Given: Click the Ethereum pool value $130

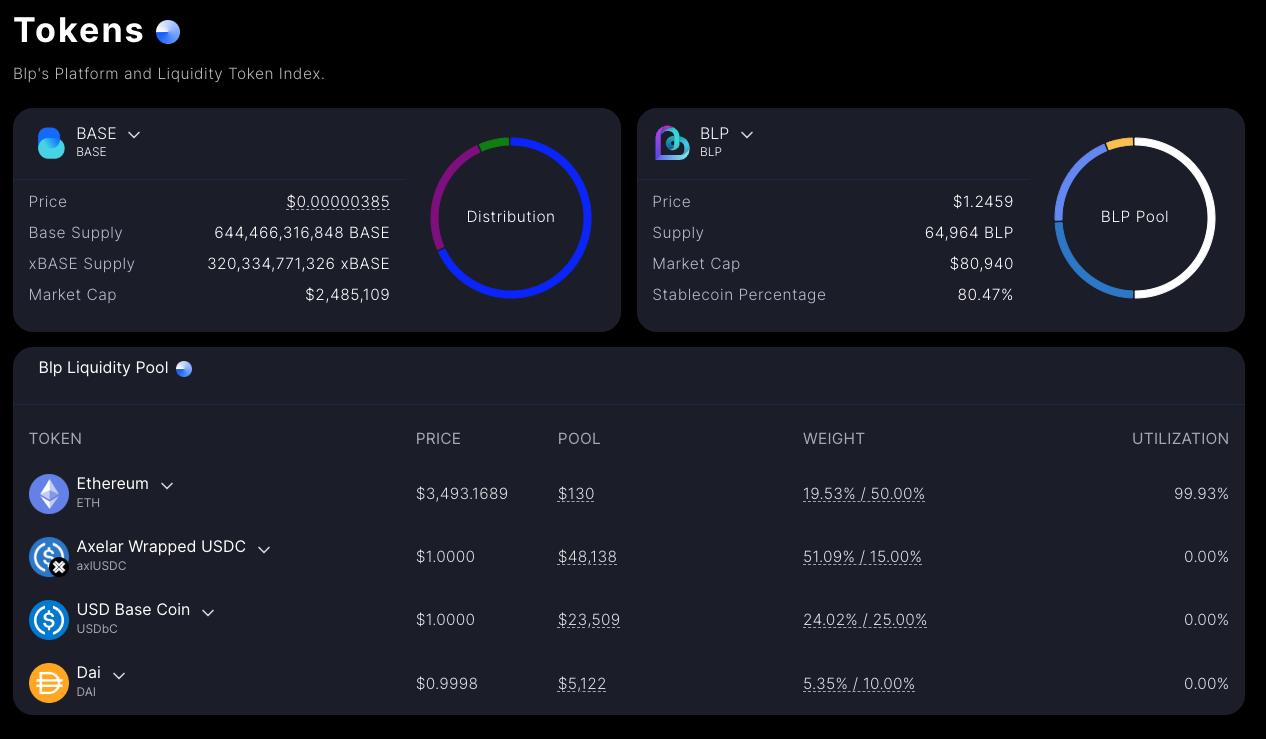Looking at the screenshot, I should coord(576,494).
